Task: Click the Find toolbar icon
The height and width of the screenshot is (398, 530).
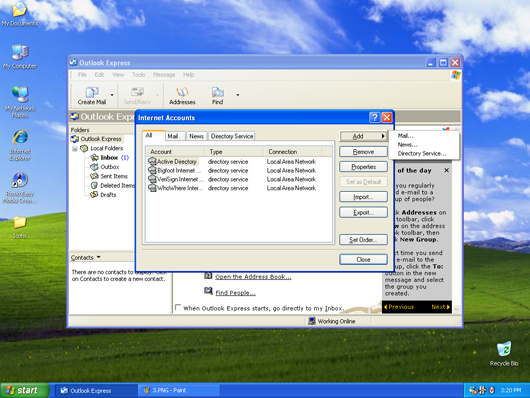Action: pos(217,95)
